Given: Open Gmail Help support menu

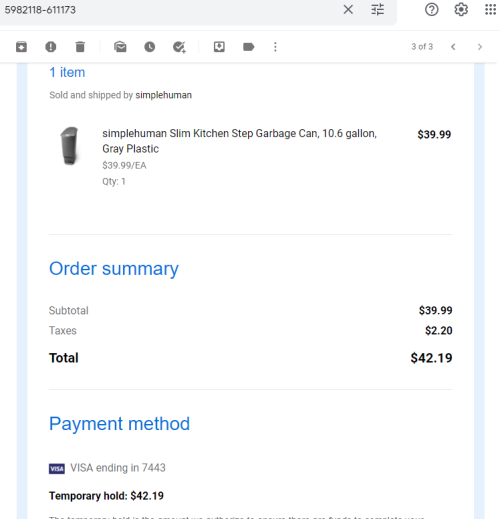Looking at the screenshot, I should pos(432,9).
